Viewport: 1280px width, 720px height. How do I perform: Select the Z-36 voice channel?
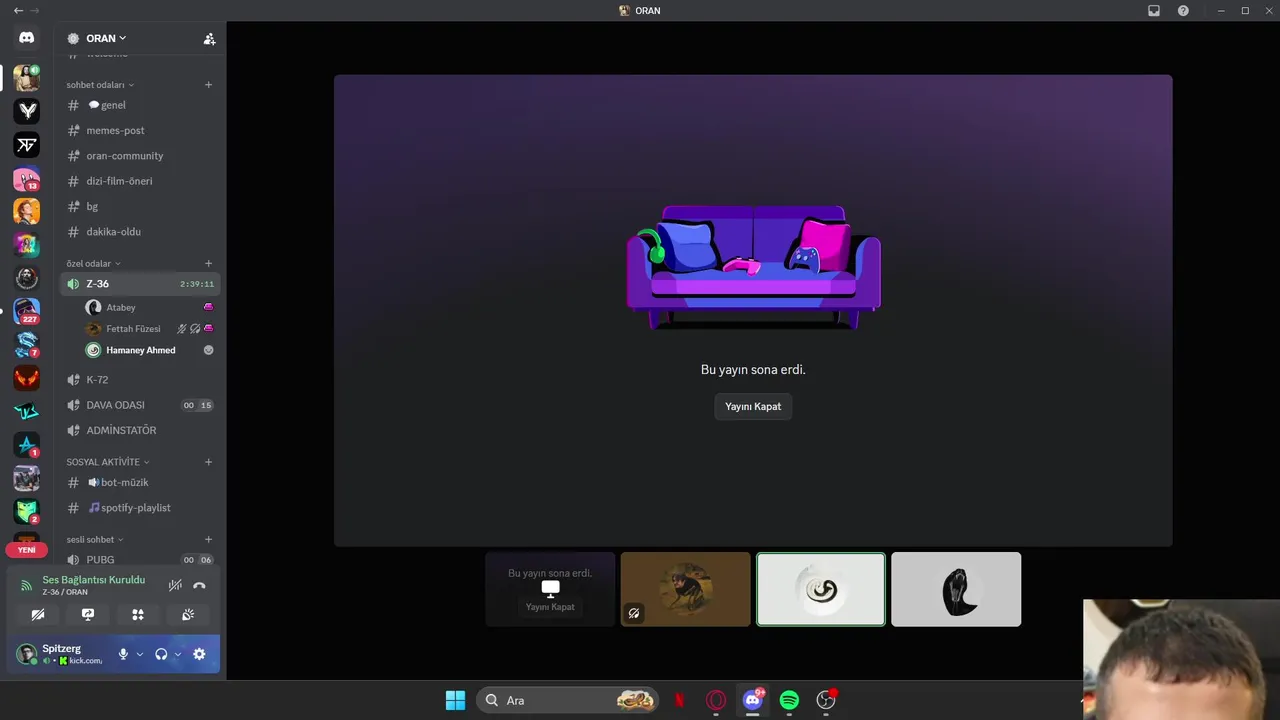pyautogui.click(x=140, y=284)
